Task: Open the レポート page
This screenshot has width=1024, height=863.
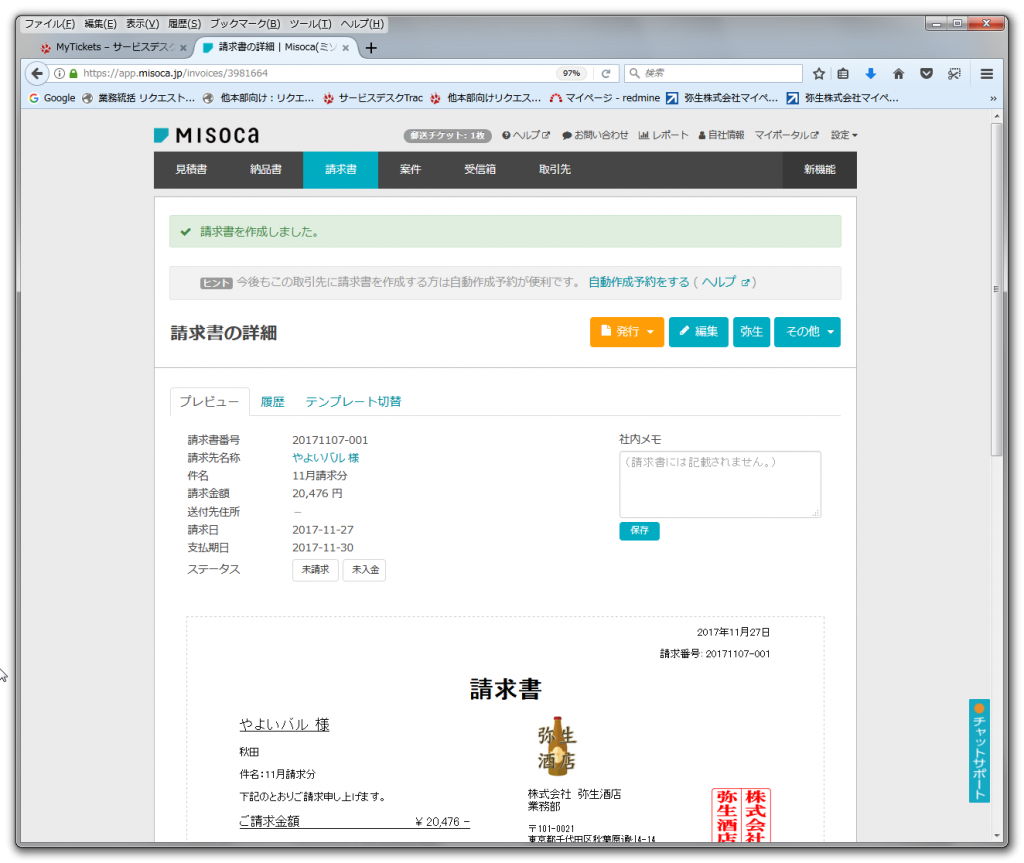Action: (664, 135)
